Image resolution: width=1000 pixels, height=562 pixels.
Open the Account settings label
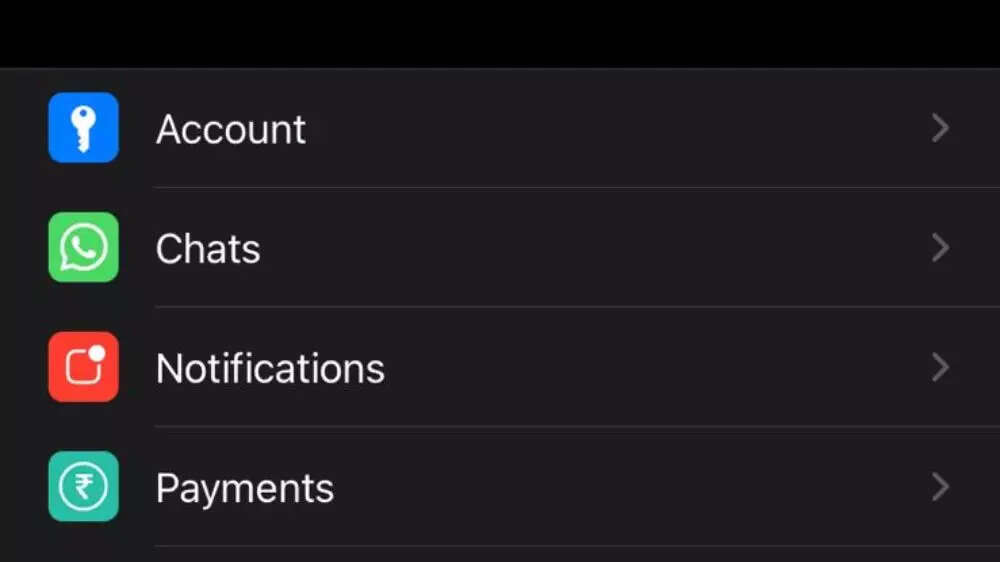coord(231,129)
